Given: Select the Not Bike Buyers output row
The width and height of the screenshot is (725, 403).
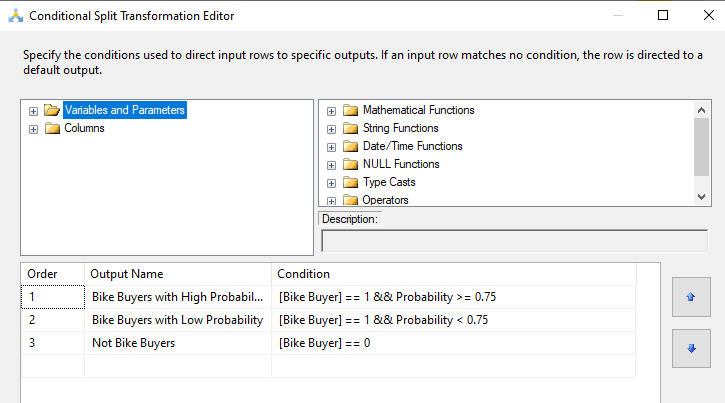Looking at the screenshot, I should [x=133, y=343].
